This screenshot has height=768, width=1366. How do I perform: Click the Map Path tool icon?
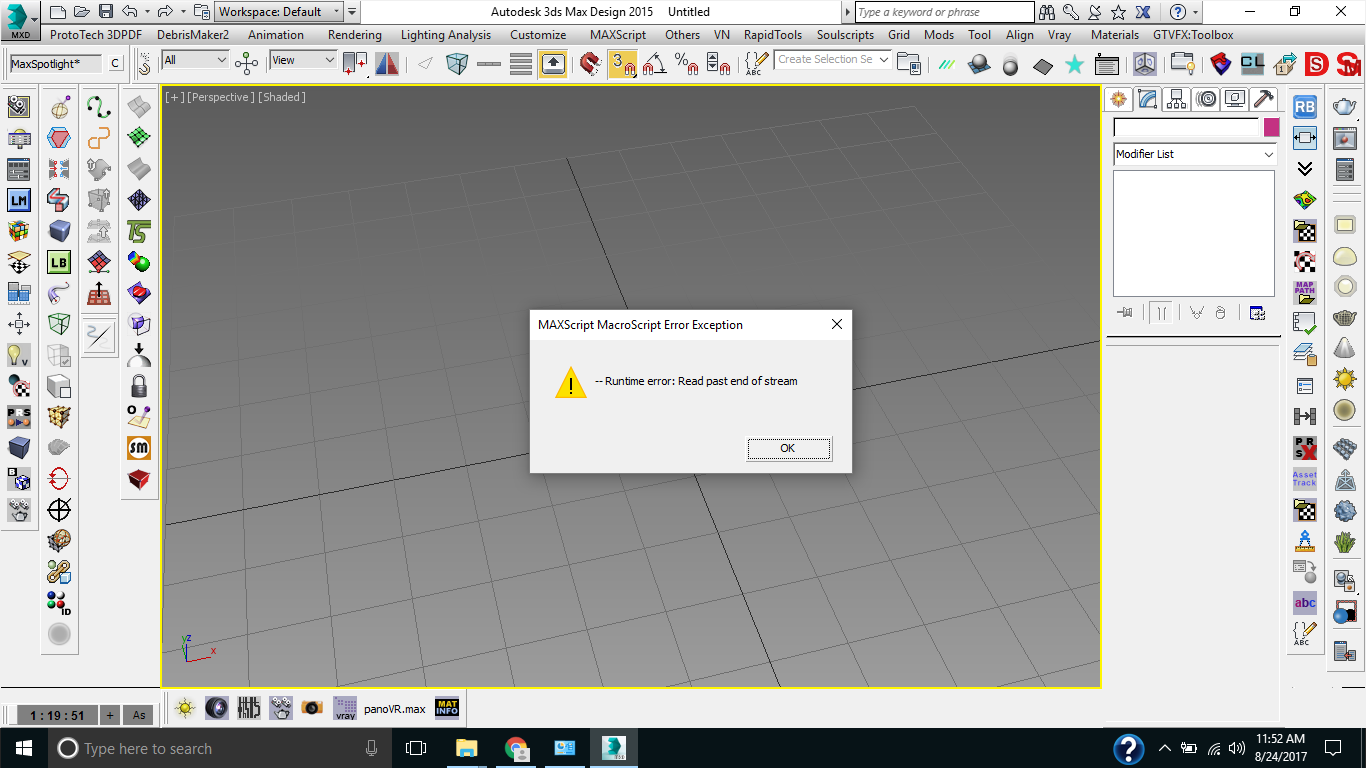coord(1304,291)
